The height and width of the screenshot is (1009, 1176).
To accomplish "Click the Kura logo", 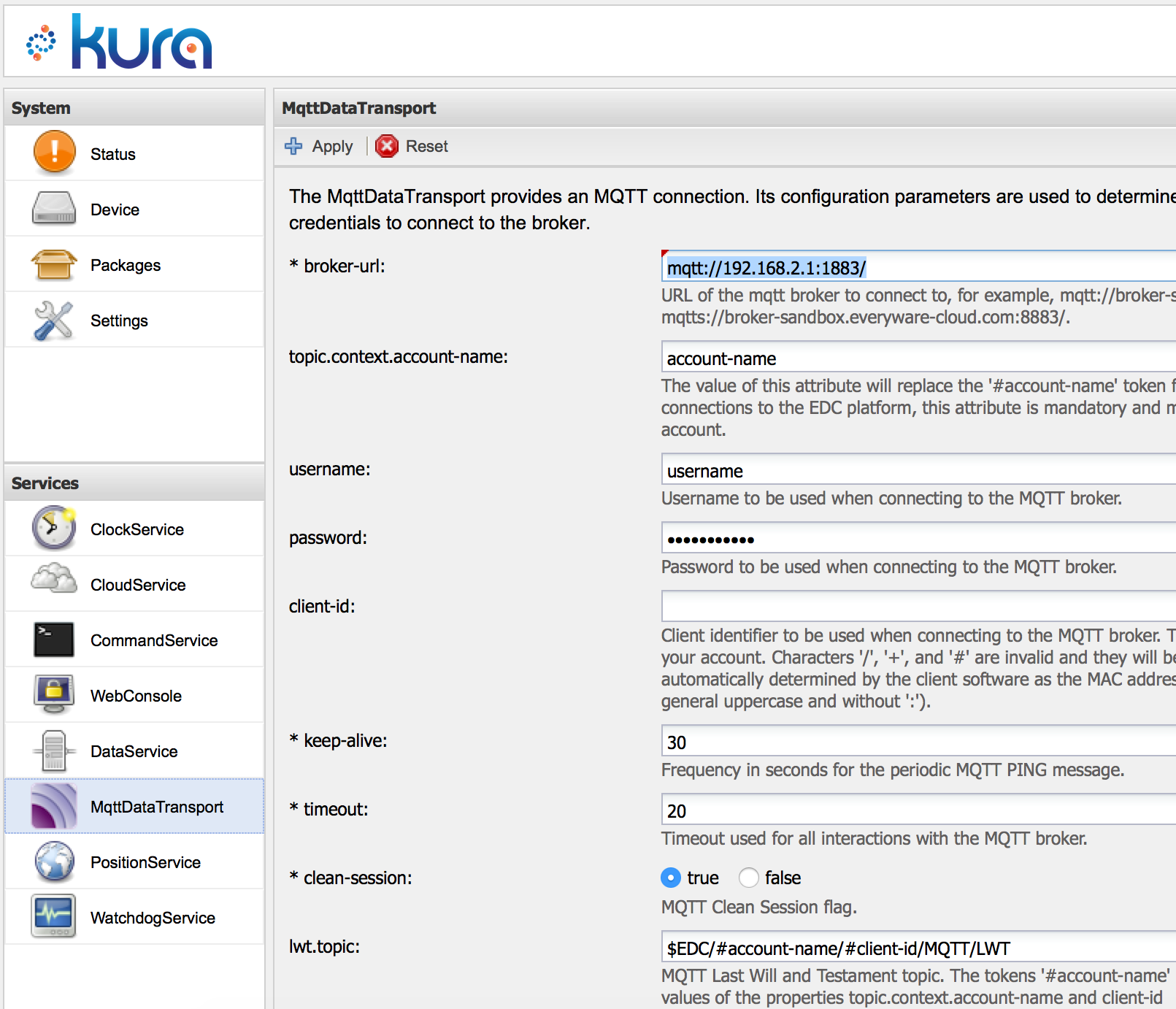I will (x=120, y=42).
